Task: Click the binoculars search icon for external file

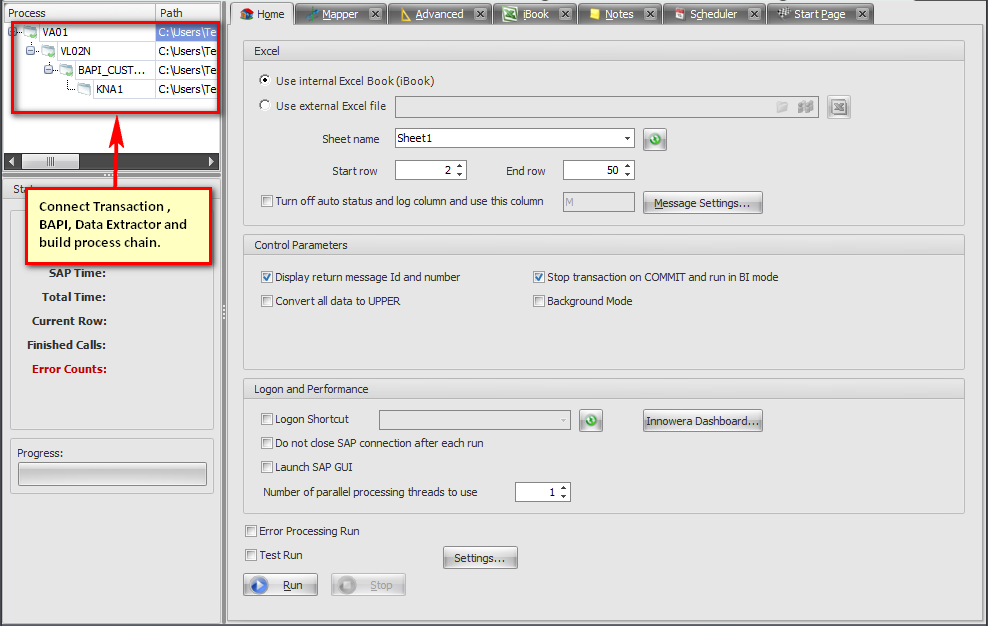Action: coord(805,107)
